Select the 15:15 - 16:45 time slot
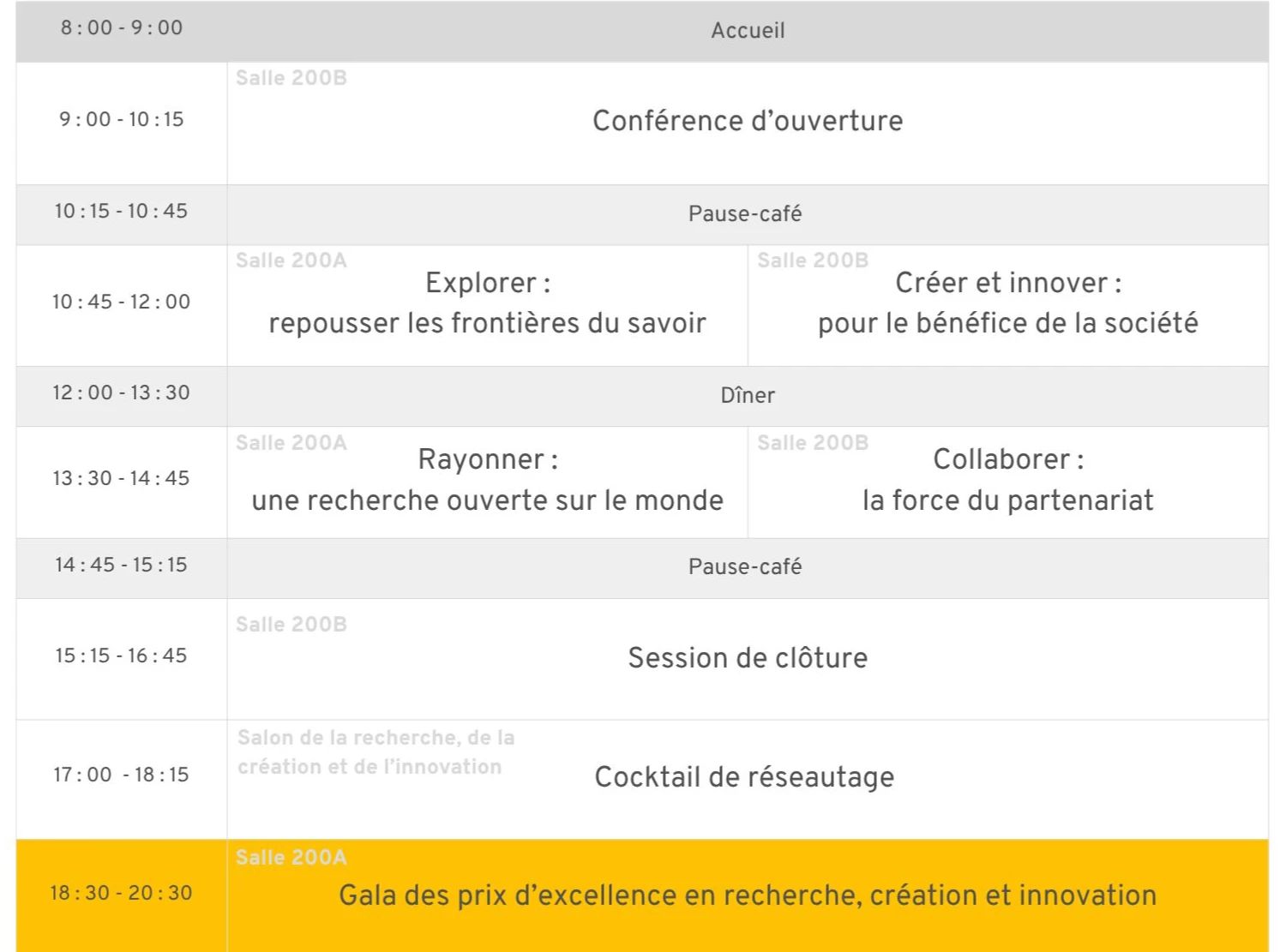The image size is (1286, 952). click(121, 656)
